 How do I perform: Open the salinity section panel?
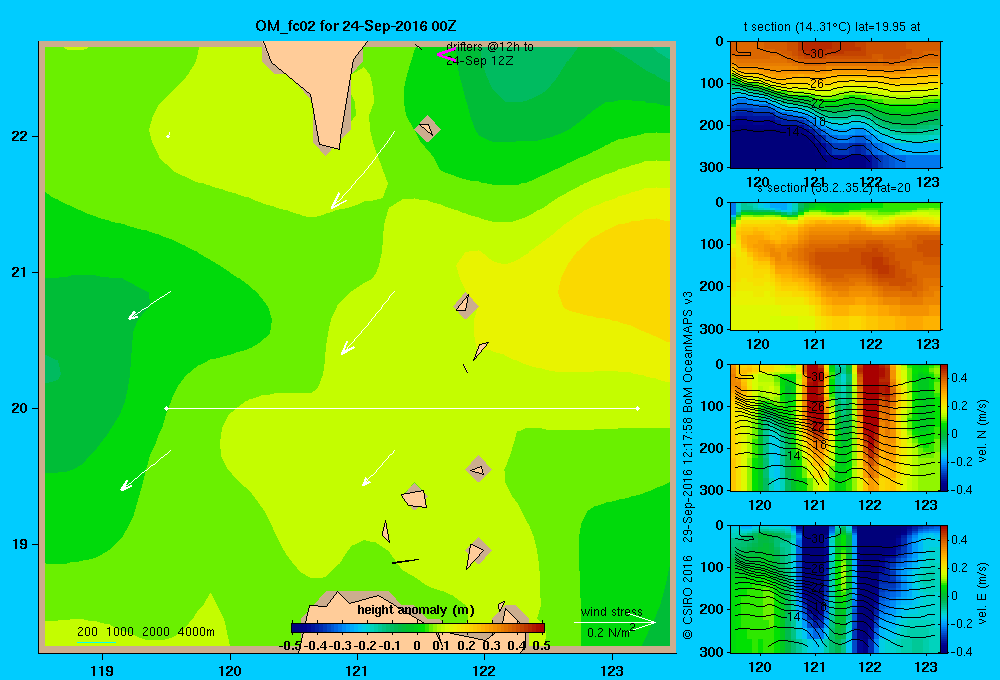pos(835,265)
